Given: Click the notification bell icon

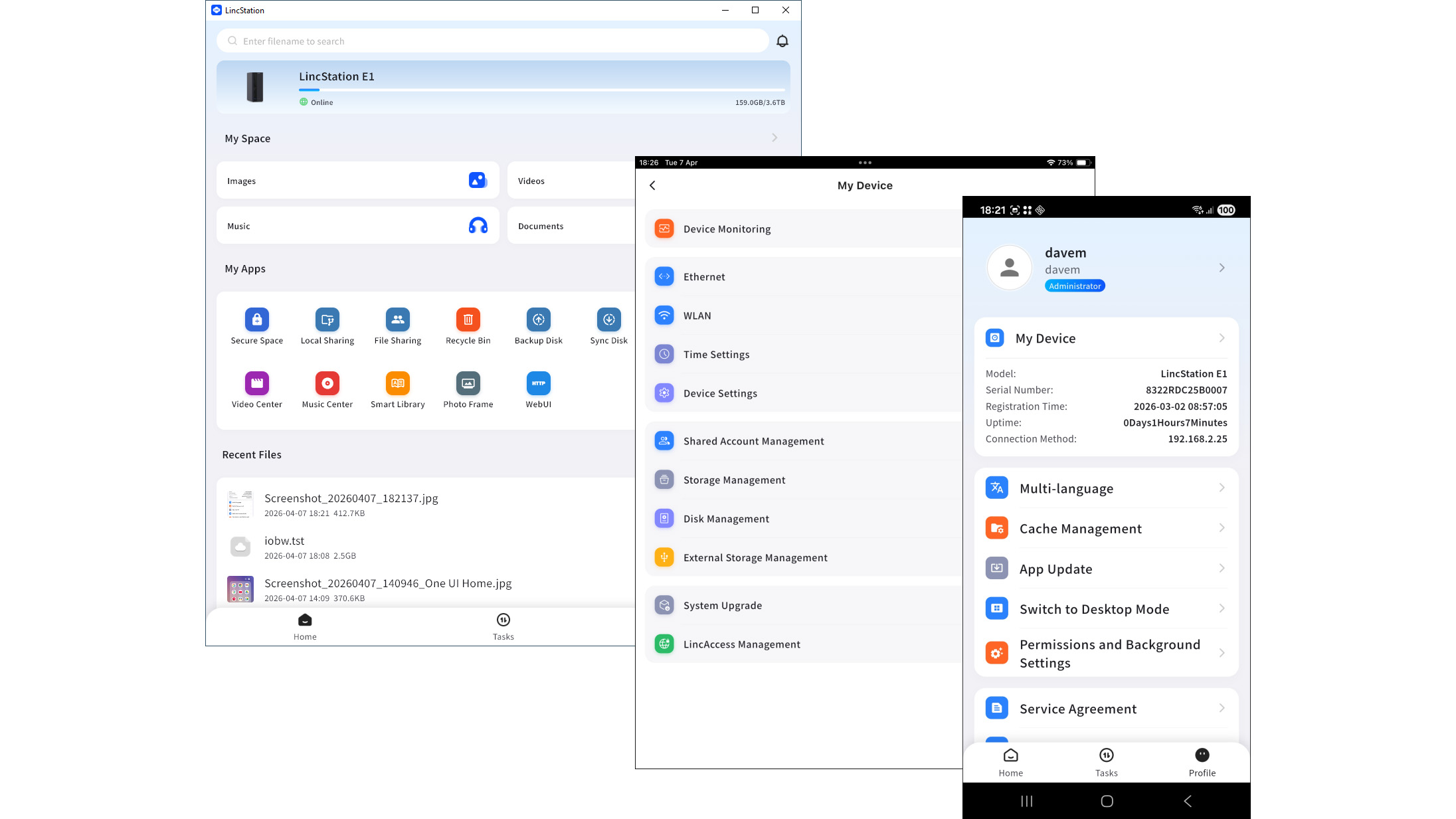Looking at the screenshot, I should (782, 41).
